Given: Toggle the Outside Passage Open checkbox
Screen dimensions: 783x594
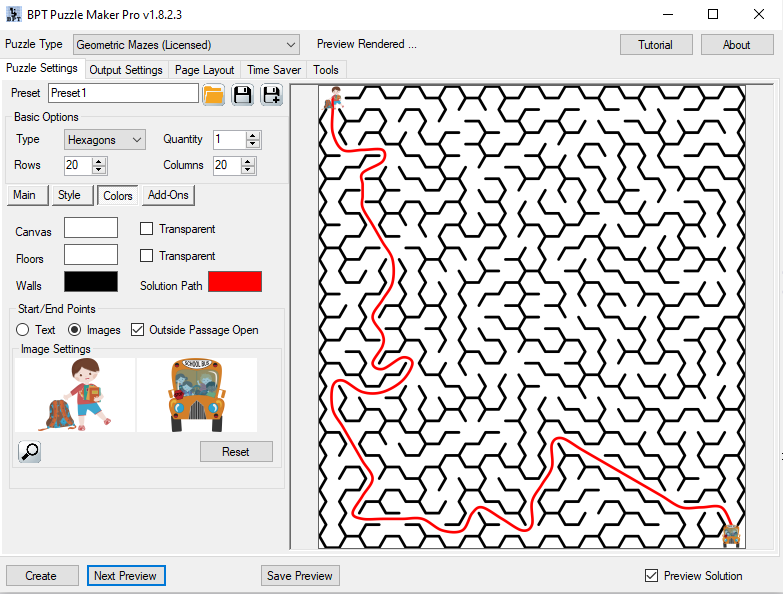Looking at the screenshot, I should point(138,330).
